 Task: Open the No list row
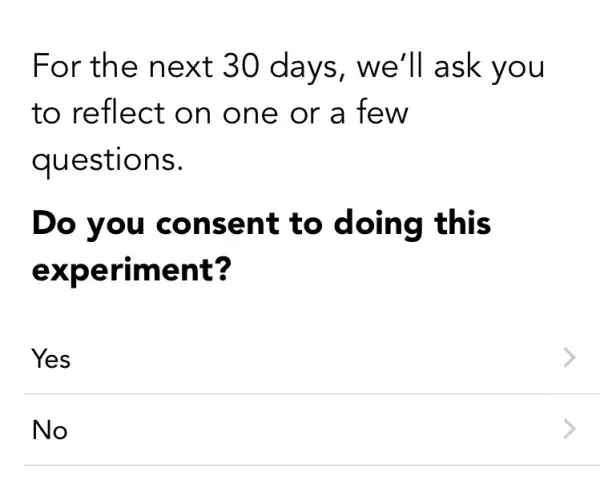click(x=300, y=430)
